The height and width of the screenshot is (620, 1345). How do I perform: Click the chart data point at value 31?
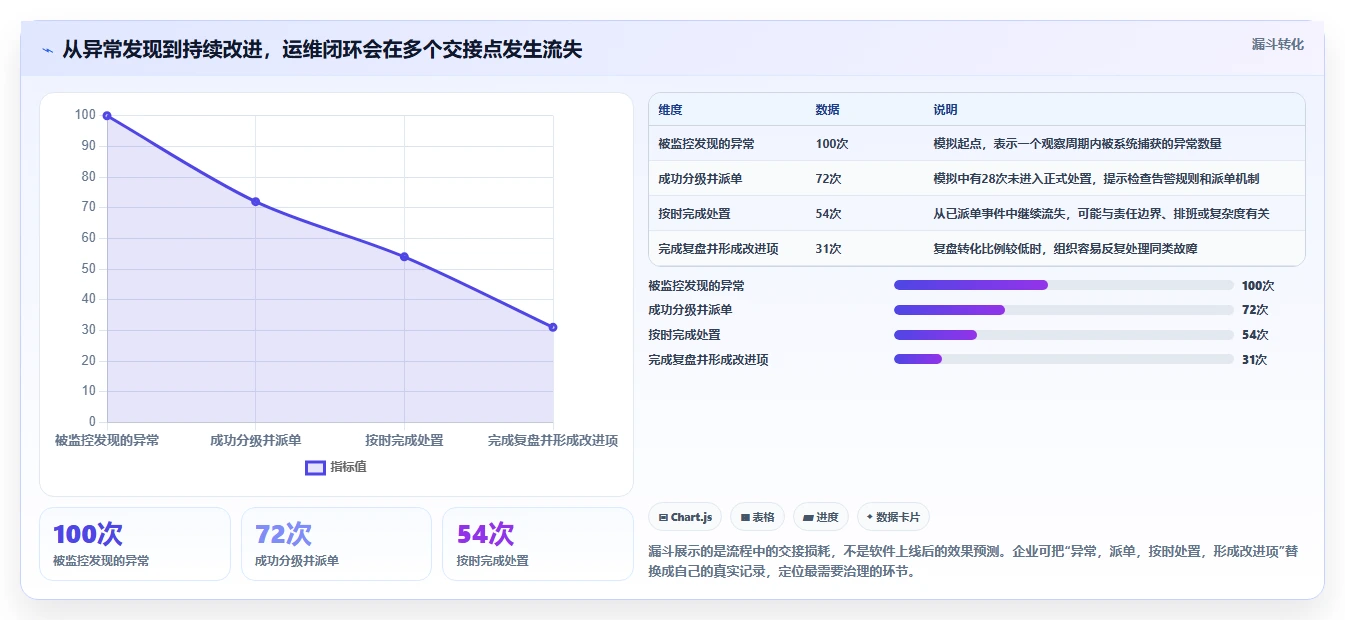pos(553,327)
